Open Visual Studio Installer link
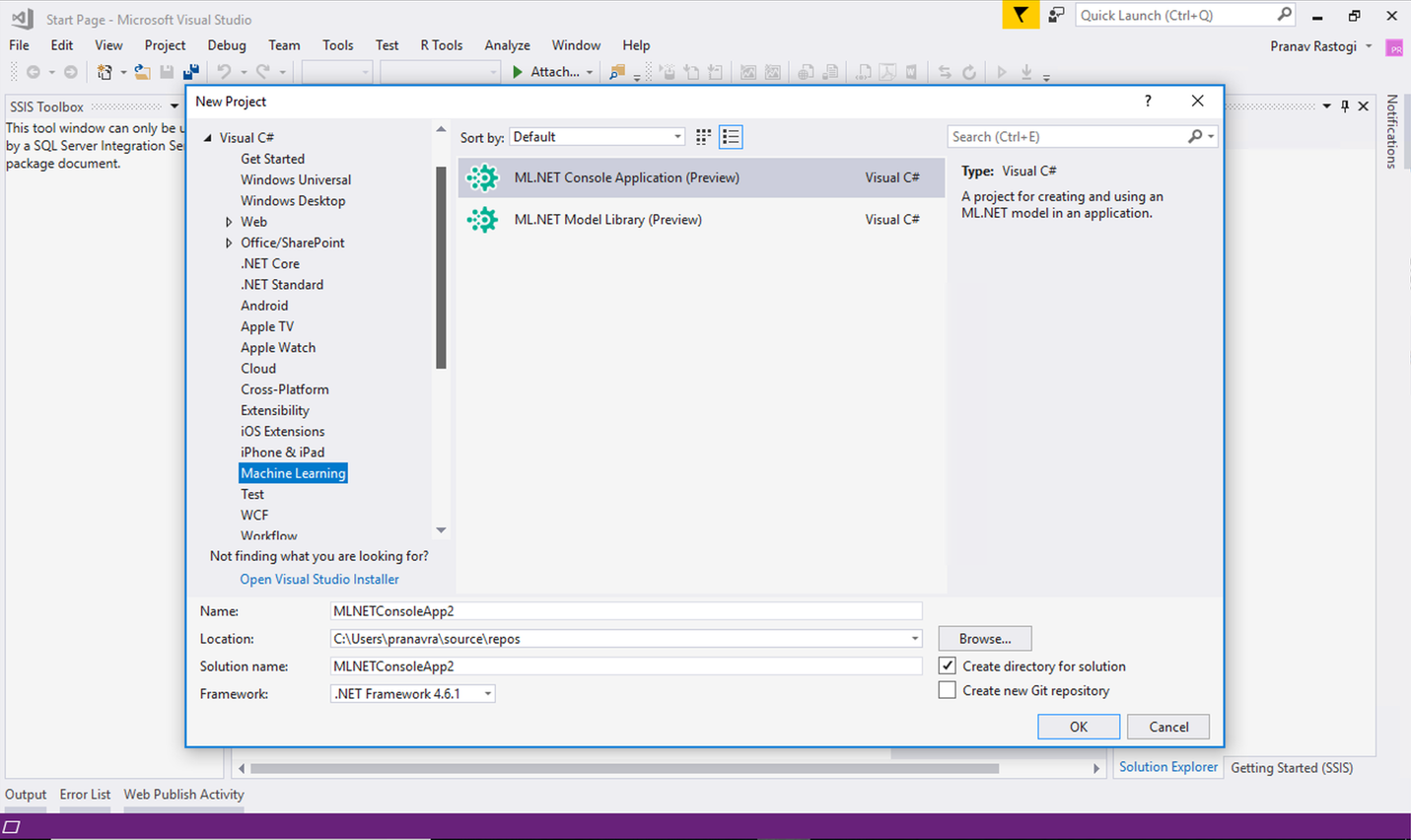Image resolution: width=1411 pixels, height=840 pixels. pyautogui.click(x=319, y=580)
